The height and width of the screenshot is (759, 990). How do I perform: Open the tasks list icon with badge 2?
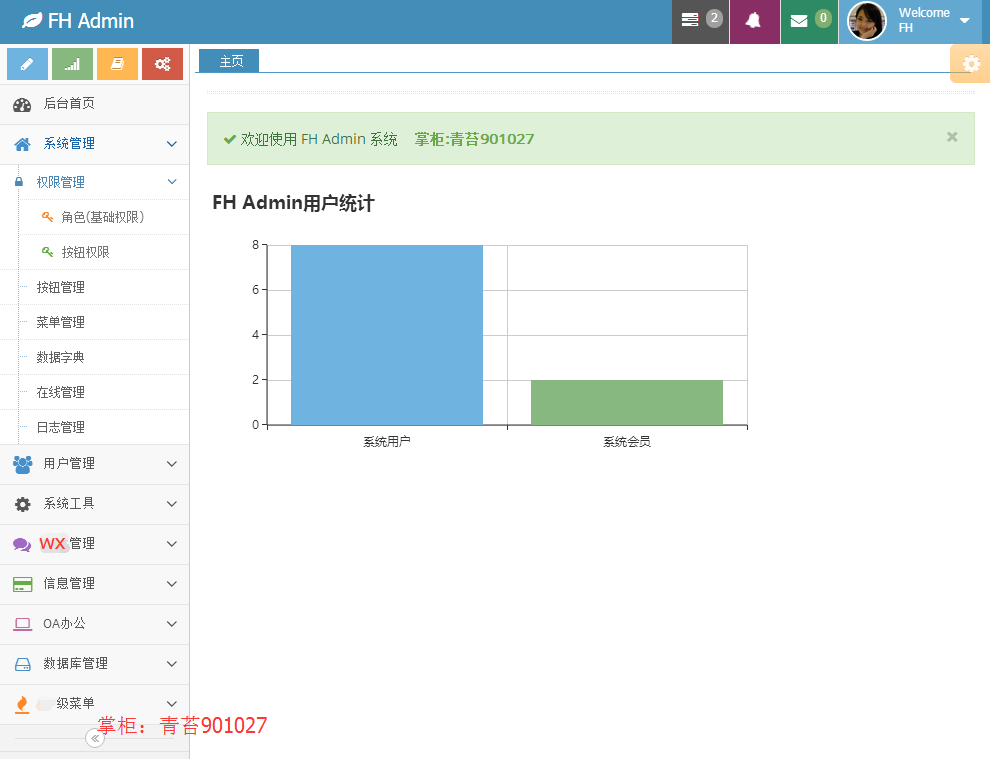click(700, 21)
